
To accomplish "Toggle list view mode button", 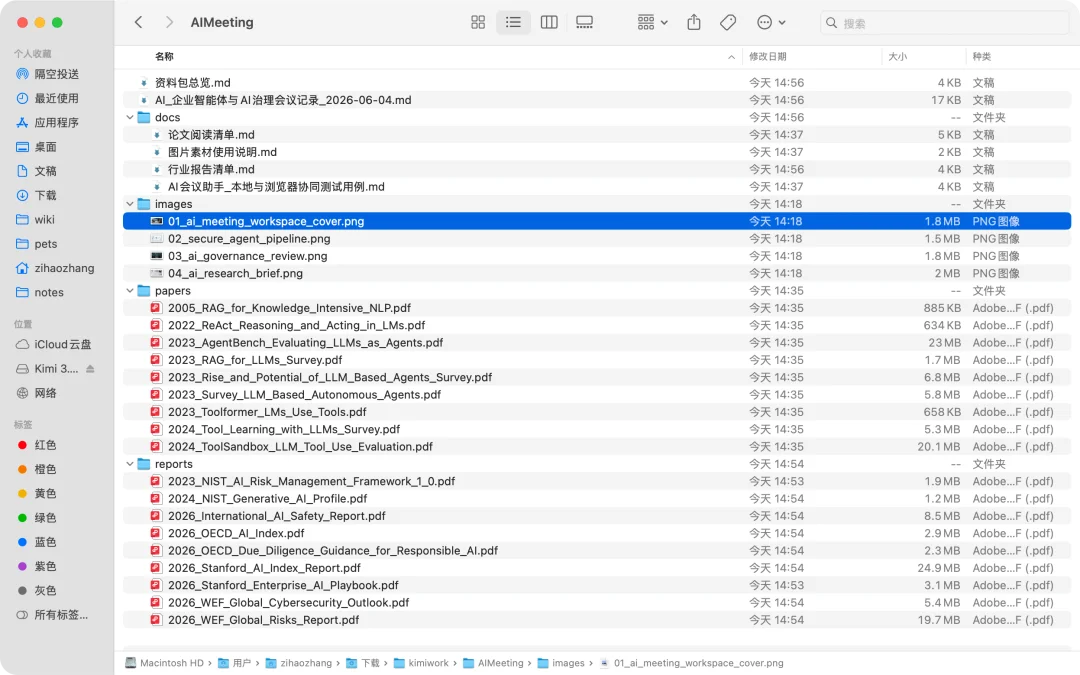I will [x=513, y=23].
